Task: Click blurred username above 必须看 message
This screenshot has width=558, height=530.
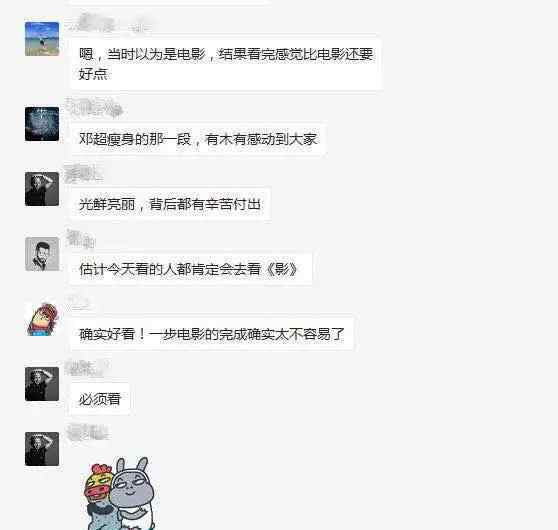Action: (x=86, y=368)
